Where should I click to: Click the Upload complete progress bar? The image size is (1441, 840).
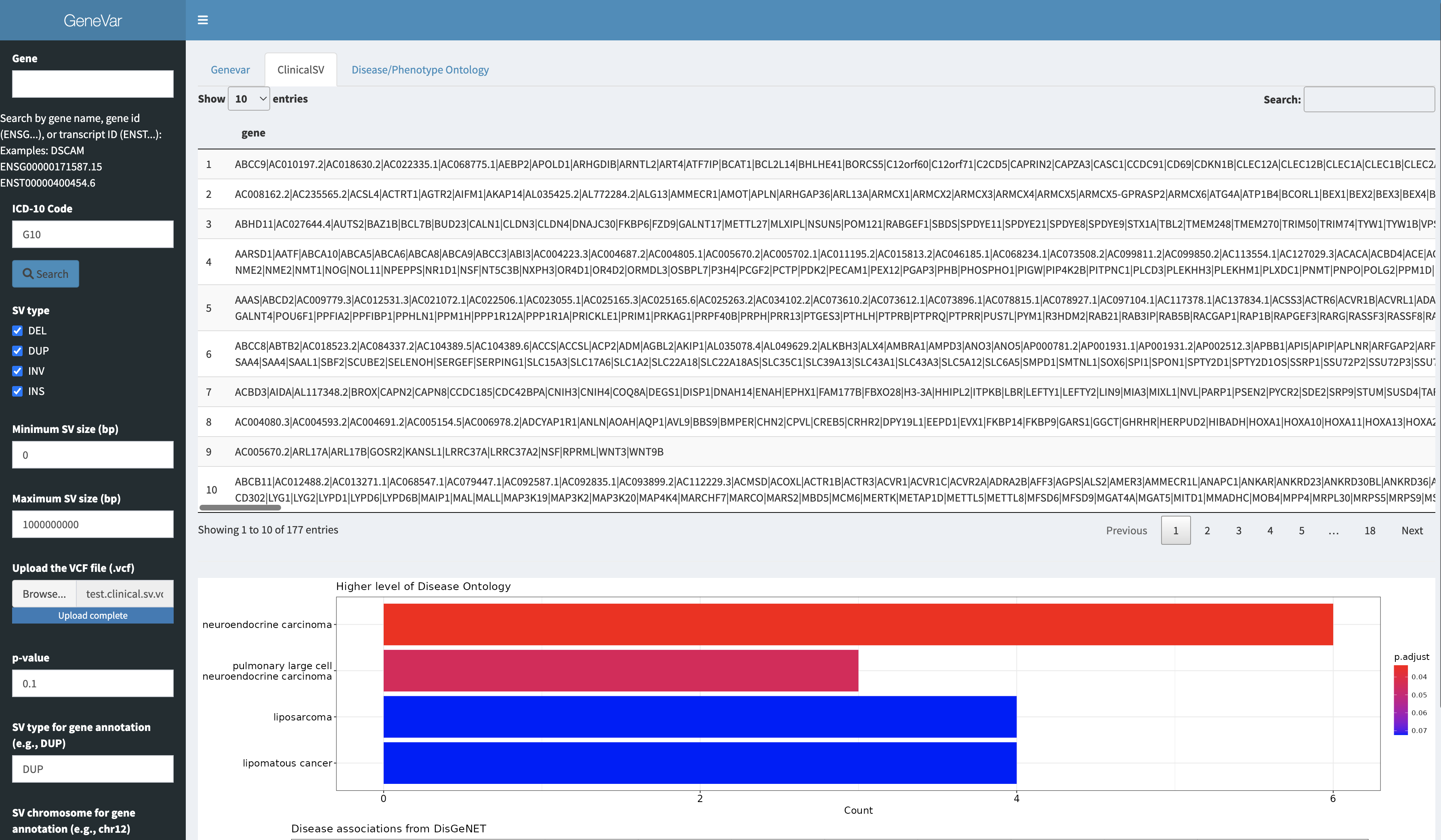[x=92, y=615]
